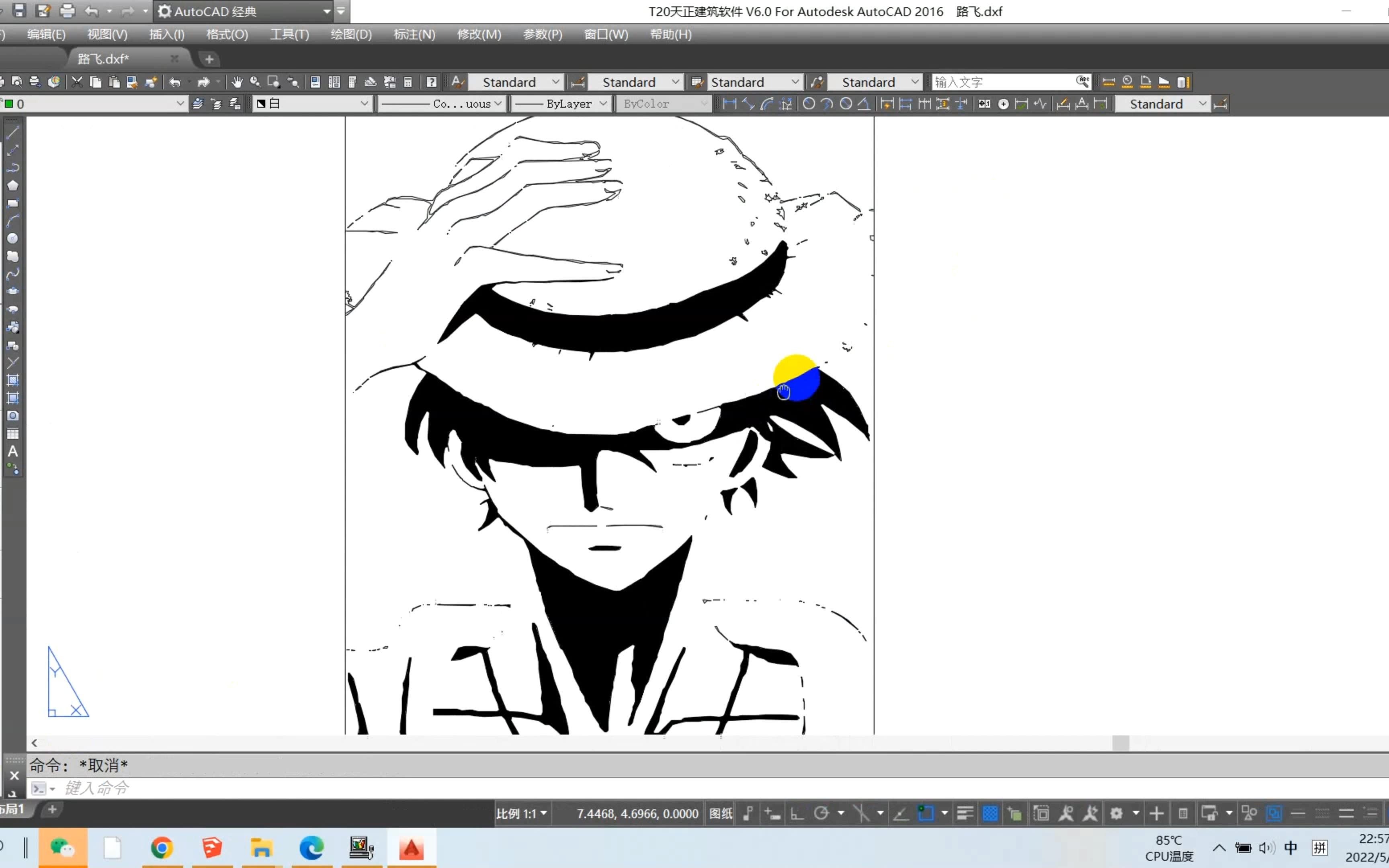Click the Copy icon in standard toolbar
This screenshot has height=868, width=1389.
95,82
